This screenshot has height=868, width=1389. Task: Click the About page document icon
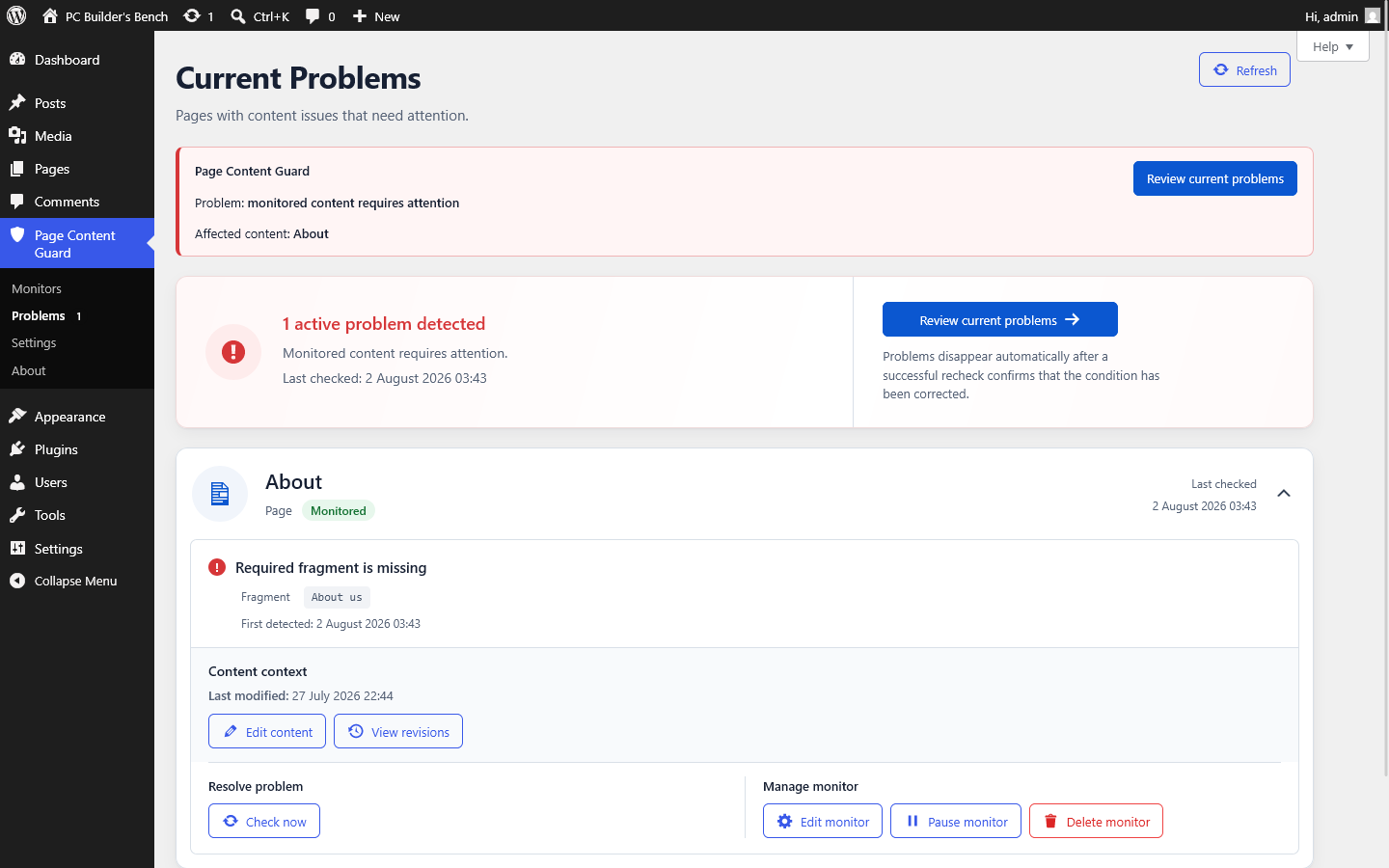pos(220,494)
